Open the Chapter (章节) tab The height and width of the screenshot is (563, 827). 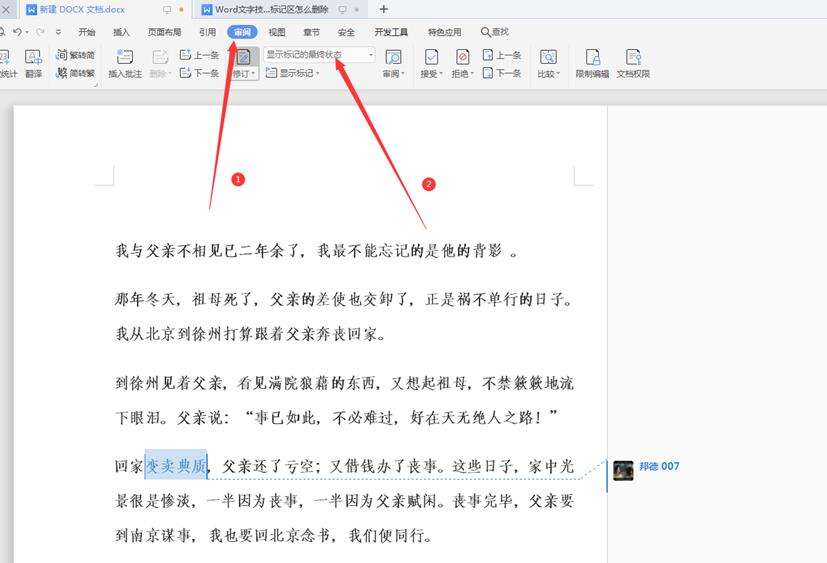click(312, 32)
